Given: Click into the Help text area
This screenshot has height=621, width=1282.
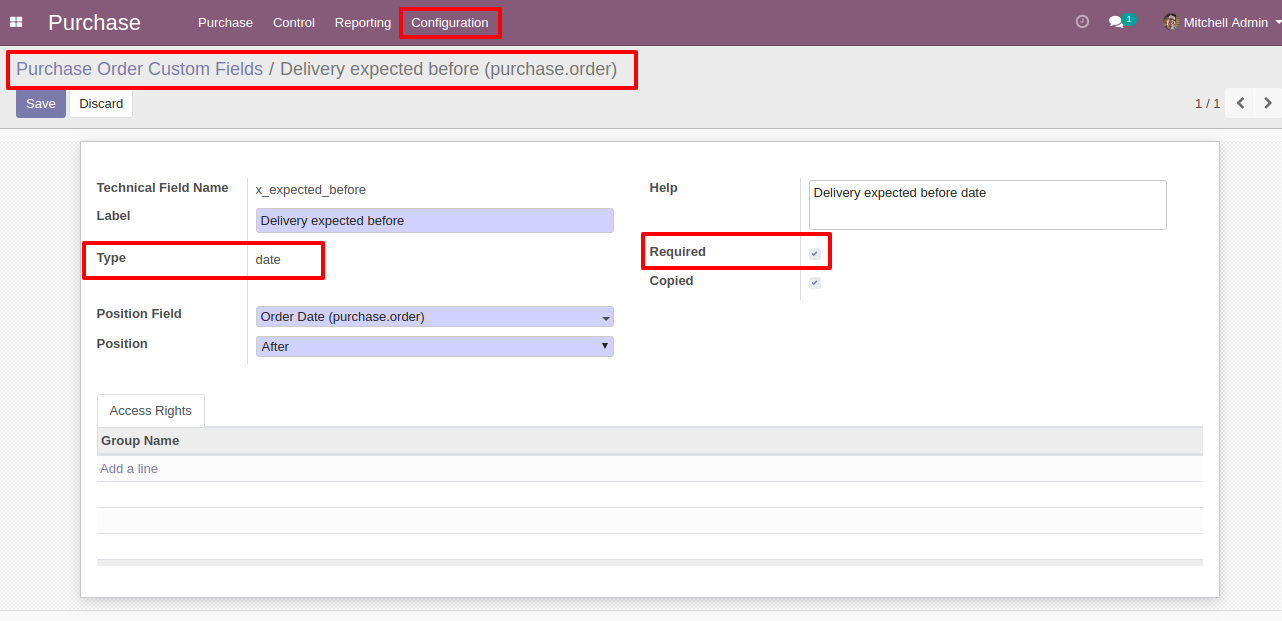Looking at the screenshot, I should click(x=987, y=205).
